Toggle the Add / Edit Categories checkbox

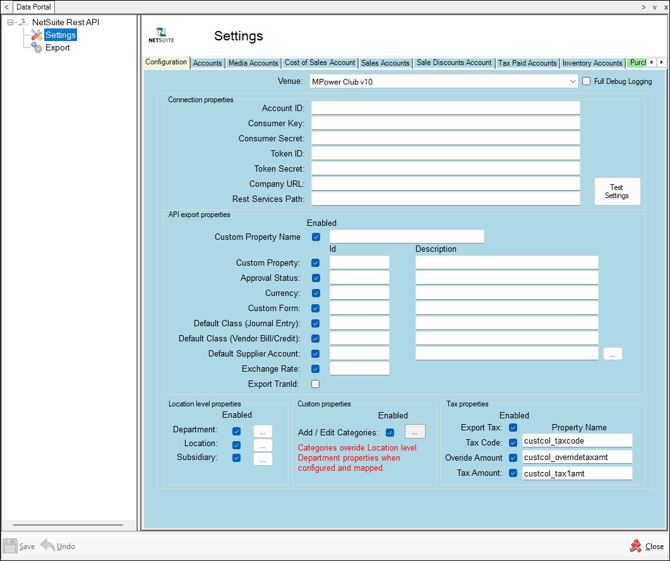[390, 433]
